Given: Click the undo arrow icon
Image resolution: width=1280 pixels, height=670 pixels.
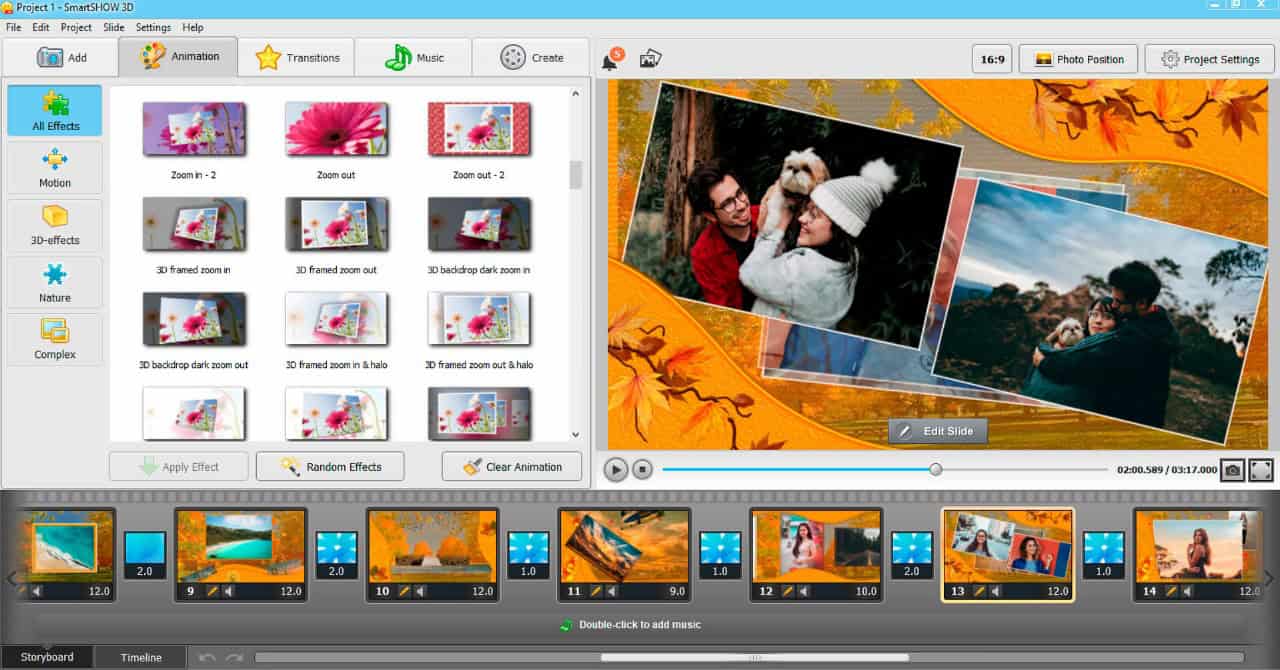Looking at the screenshot, I should [207, 657].
